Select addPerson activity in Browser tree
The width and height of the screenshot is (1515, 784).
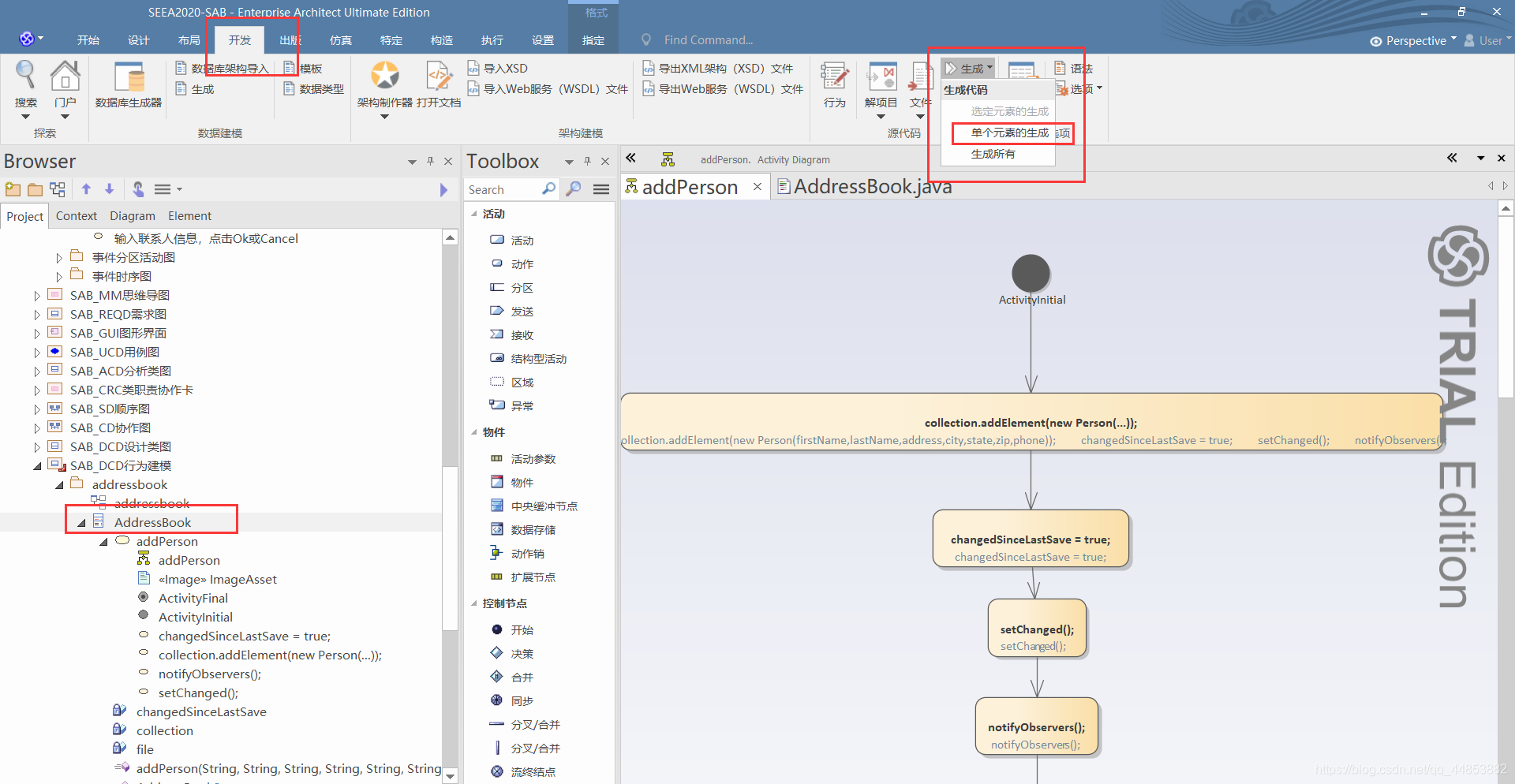(x=166, y=542)
